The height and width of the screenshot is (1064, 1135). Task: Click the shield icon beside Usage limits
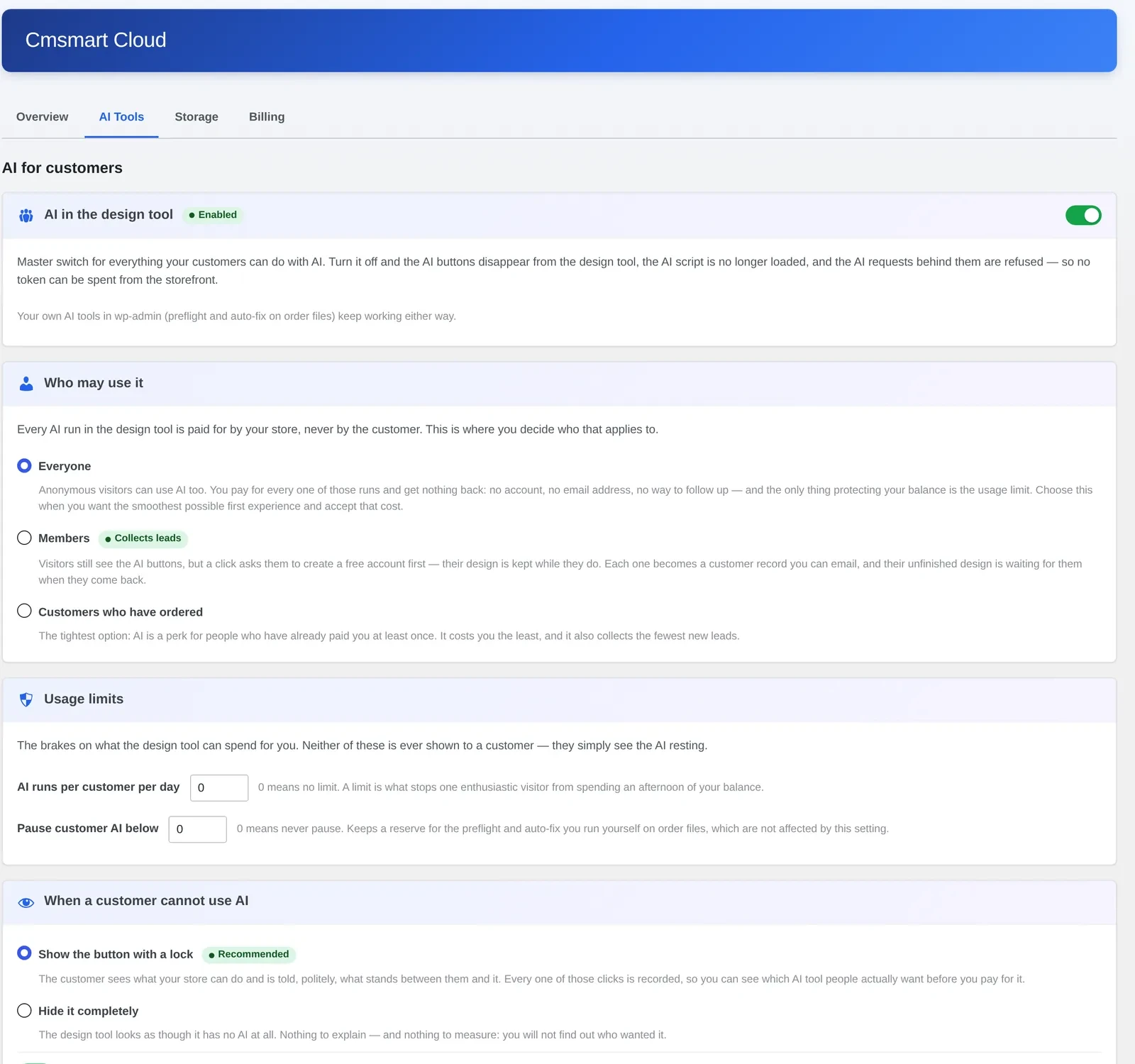click(x=26, y=700)
